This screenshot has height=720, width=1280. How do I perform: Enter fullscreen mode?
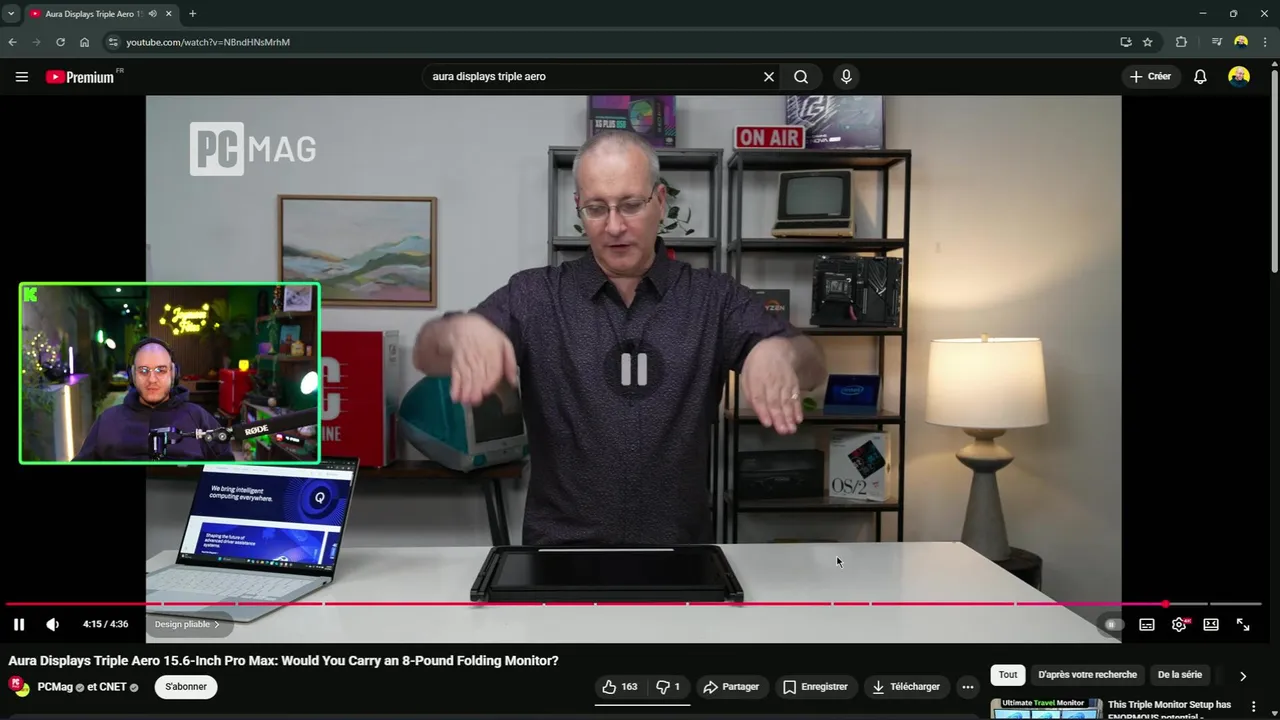(1243, 624)
